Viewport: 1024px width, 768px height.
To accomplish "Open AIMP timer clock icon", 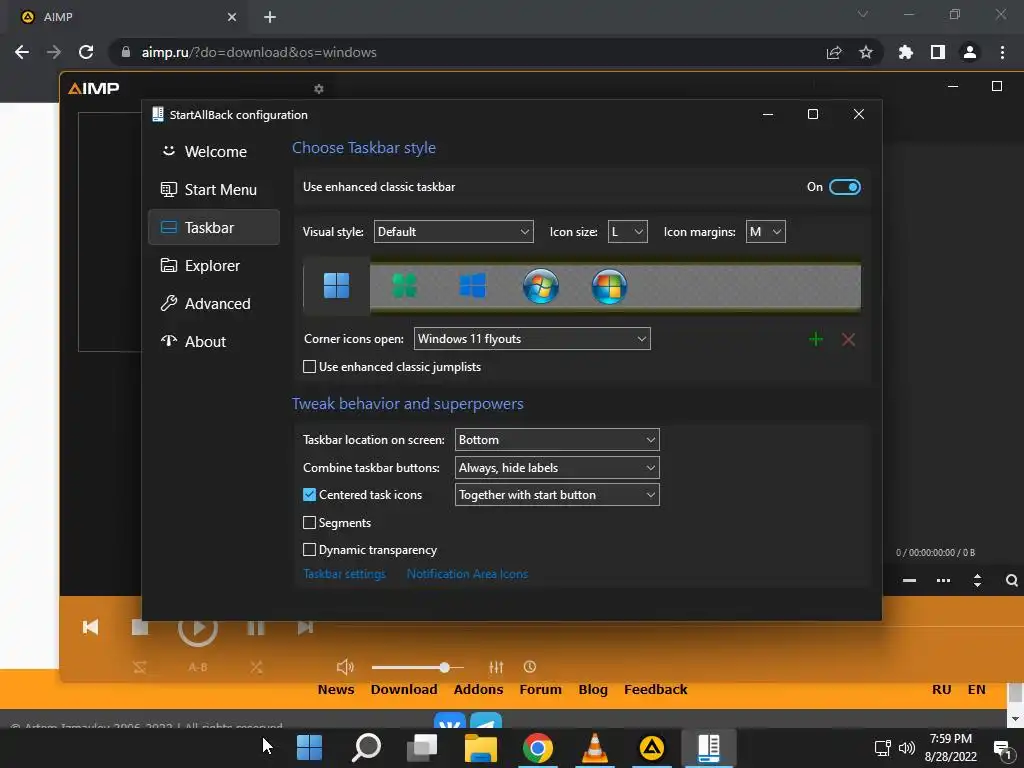I will pyautogui.click(x=530, y=667).
